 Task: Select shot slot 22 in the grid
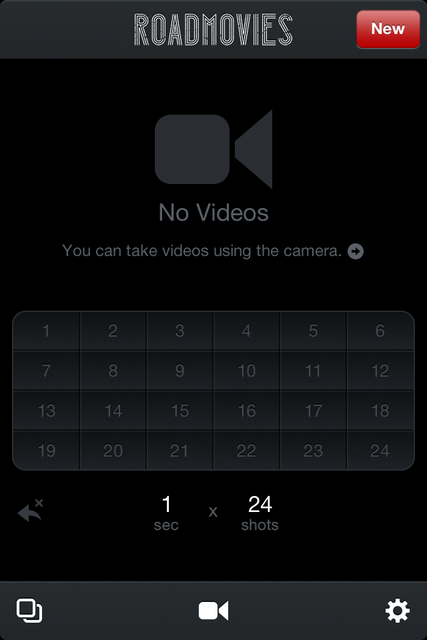pyautogui.click(x=247, y=450)
